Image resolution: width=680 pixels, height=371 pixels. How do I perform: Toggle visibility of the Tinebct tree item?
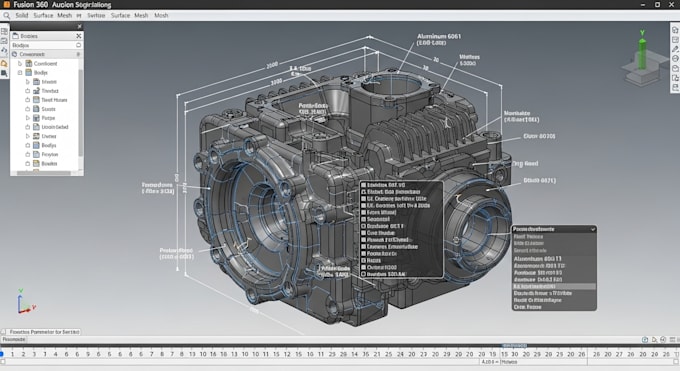pyautogui.click(x=27, y=91)
